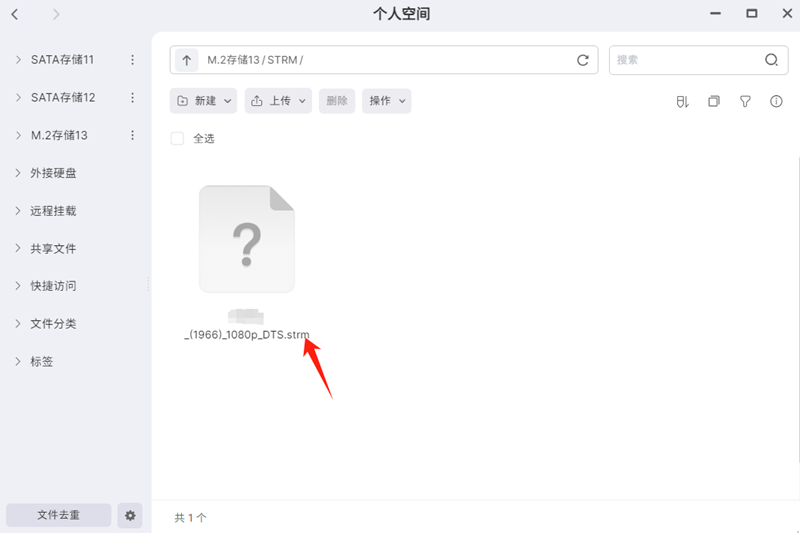Image resolution: width=800 pixels, height=533 pixels.
Task: Open more options for SATA存储11
Action: (133, 60)
